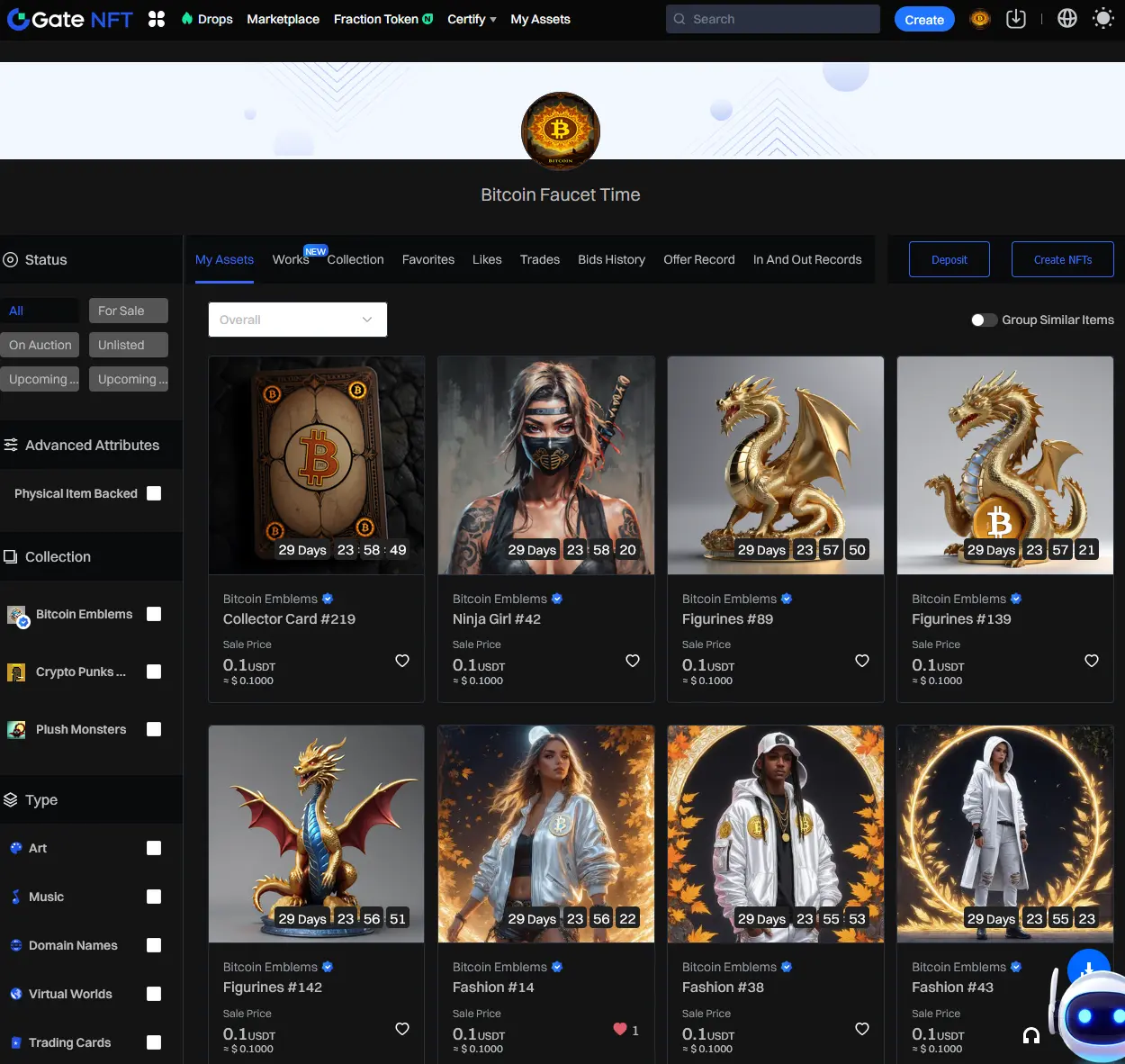Click the Status section target icon
Viewport: 1125px width, 1064px height.
[x=11, y=259]
